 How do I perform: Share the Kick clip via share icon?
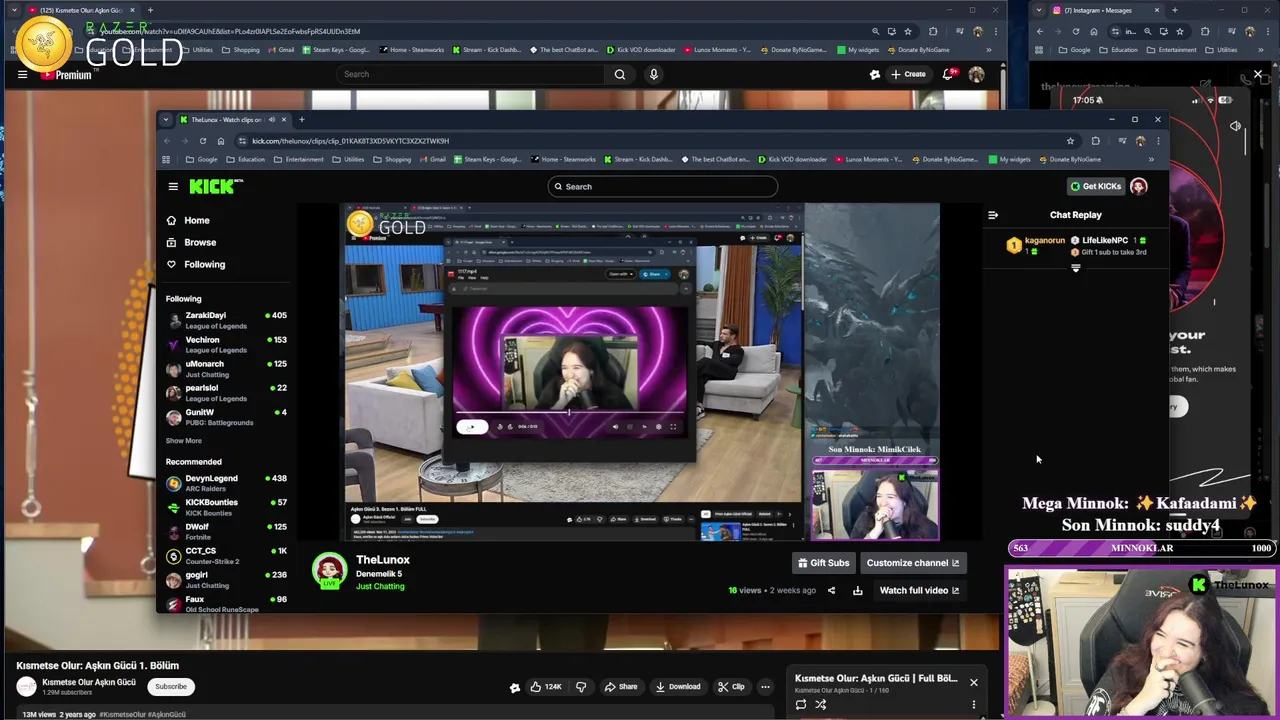click(831, 590)
